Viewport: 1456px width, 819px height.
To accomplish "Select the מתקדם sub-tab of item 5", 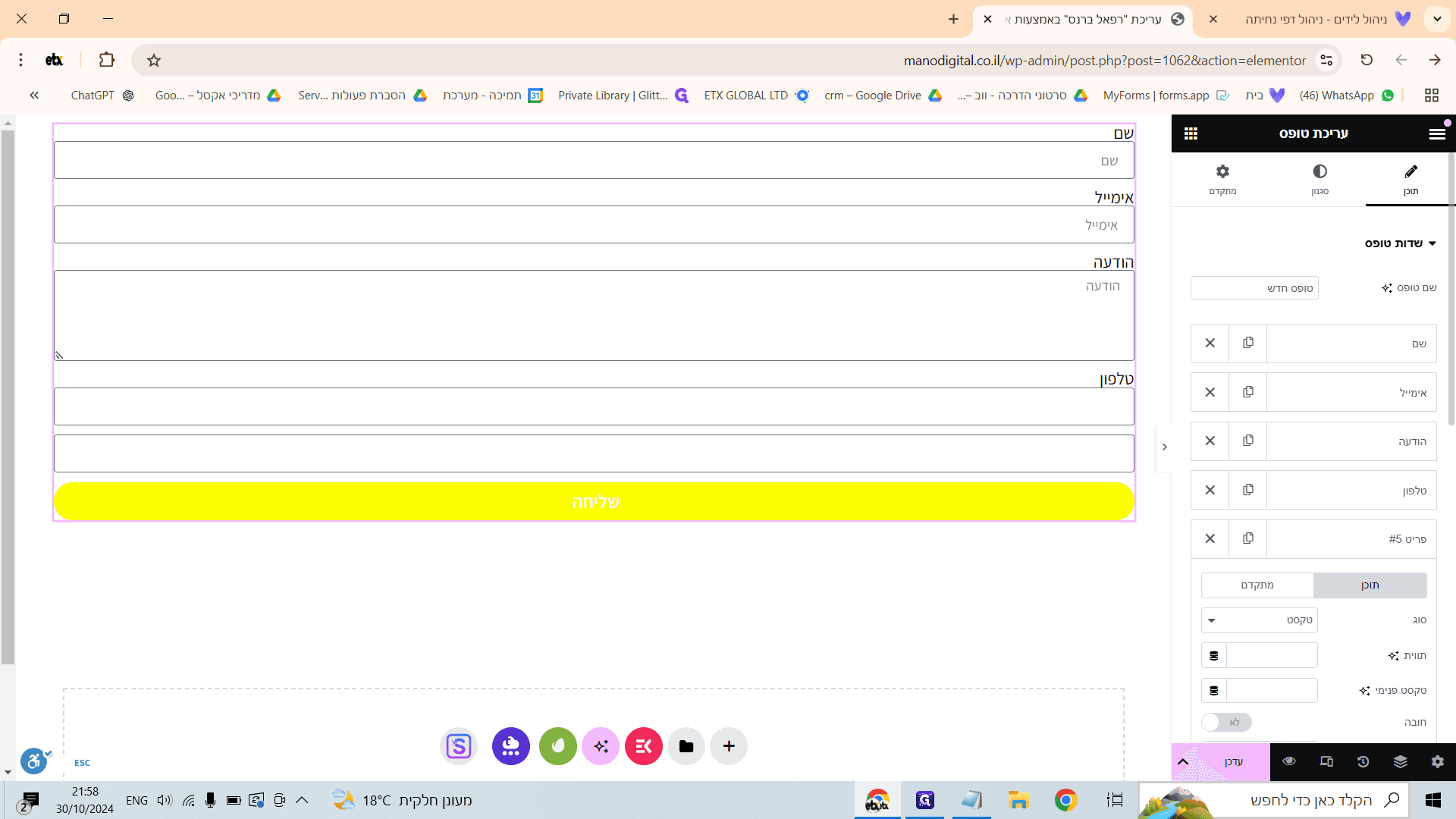I will point(1257,585).
